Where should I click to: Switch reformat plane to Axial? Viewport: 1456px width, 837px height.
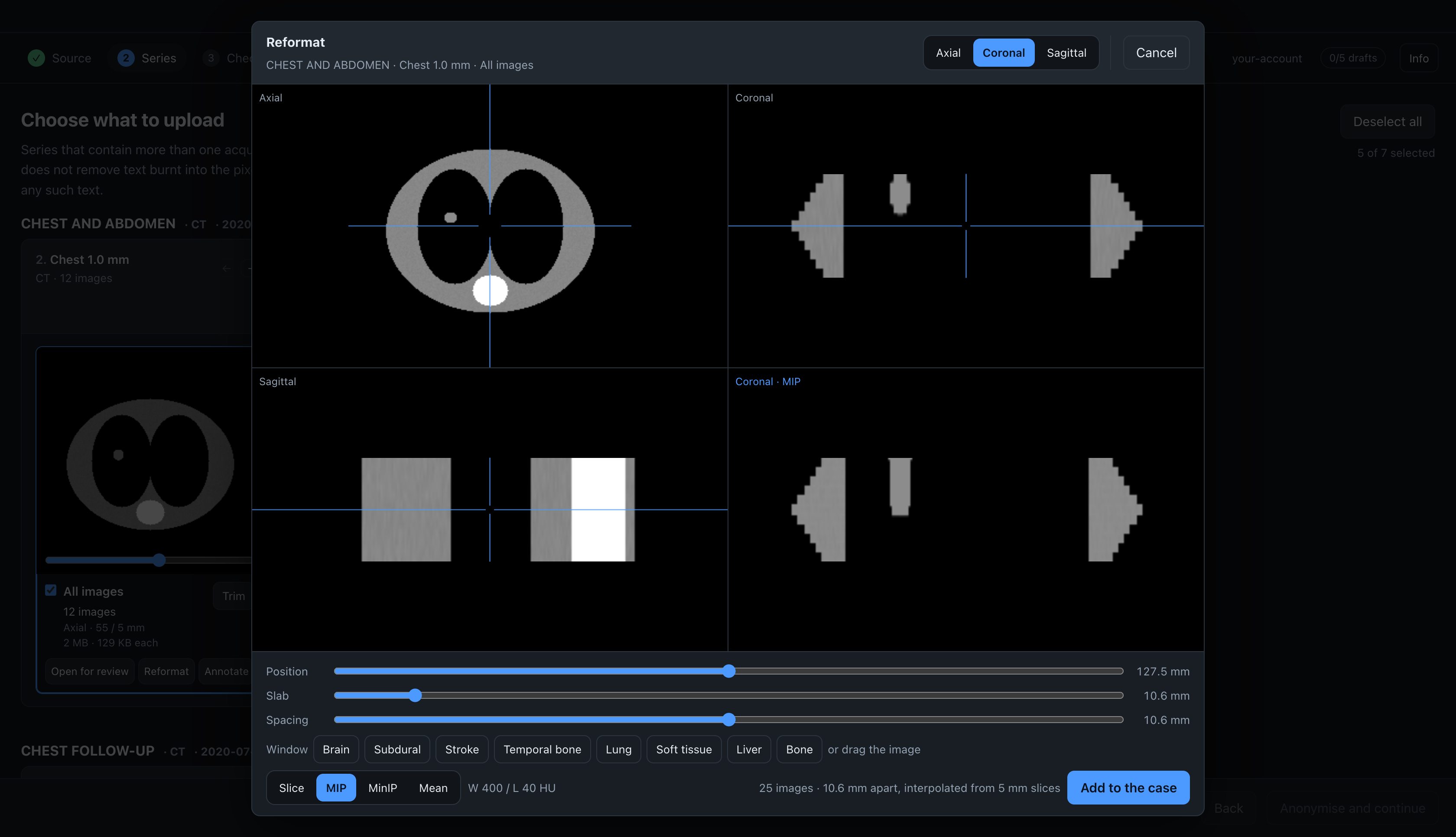coord(948,53)
